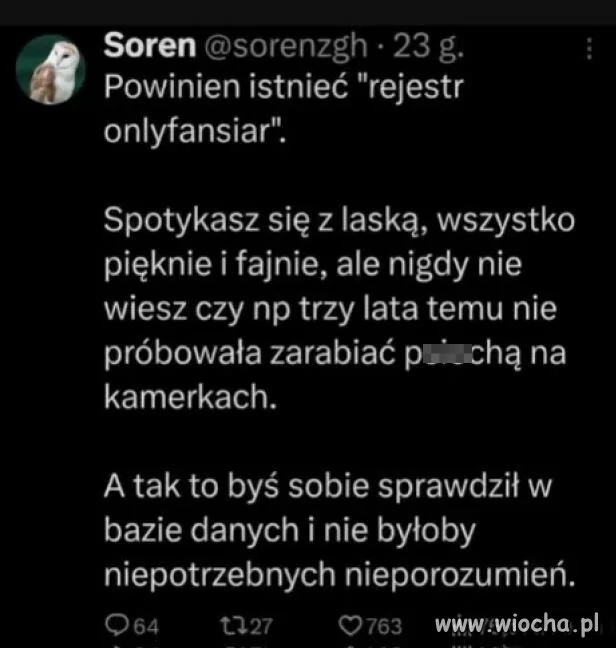Click the paragraph starting "Spotykasz się z laską"
The width and height of the screenshot is (616, 648).
click(x=339, y=308)
